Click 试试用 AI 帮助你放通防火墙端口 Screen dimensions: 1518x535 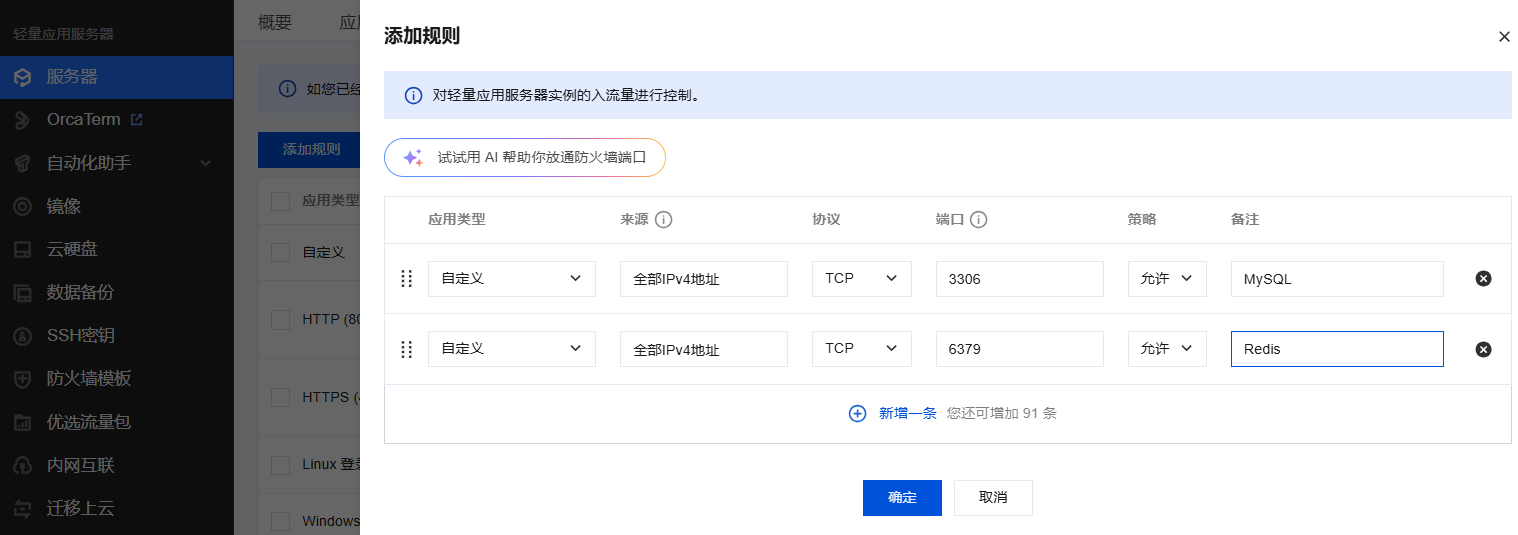pyautogui.click(x=525, y=158)
